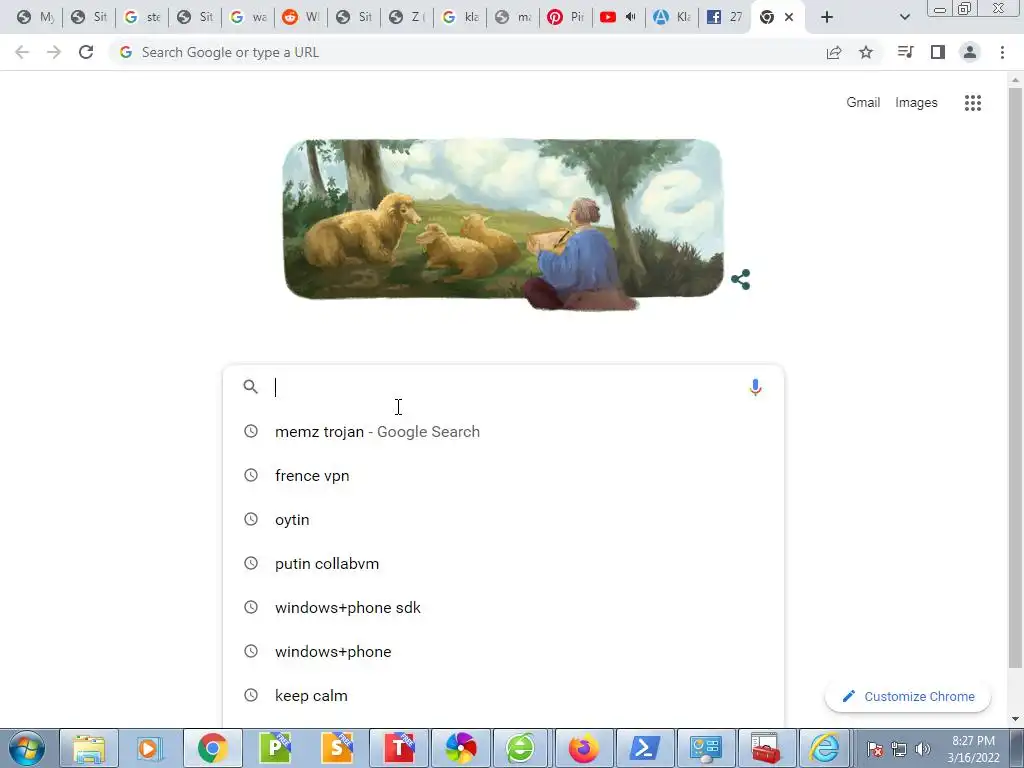Open red toolbox app in taskbar
Image resolution: width=1024 pixels, height=768 pixels.
click(x=765, y=748)
